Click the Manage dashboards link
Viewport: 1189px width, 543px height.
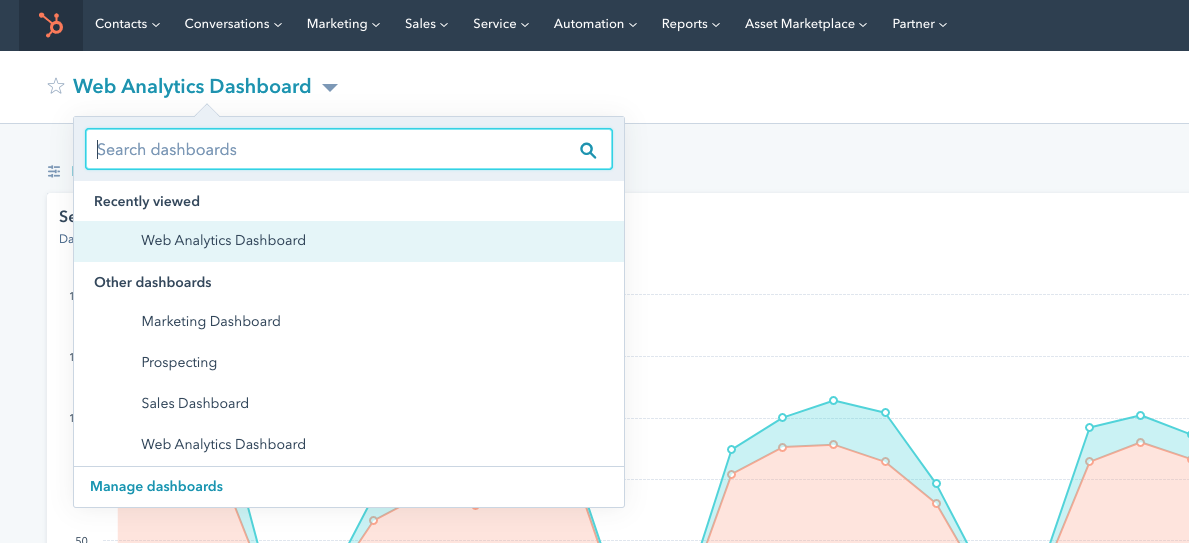pyautogui.click(x=156, y=487)
